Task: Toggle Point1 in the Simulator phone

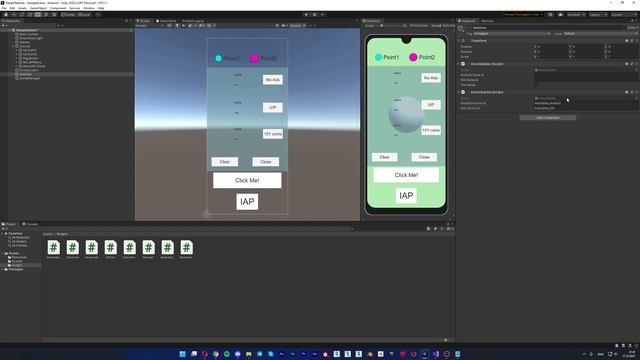Action: coord(387,57)
